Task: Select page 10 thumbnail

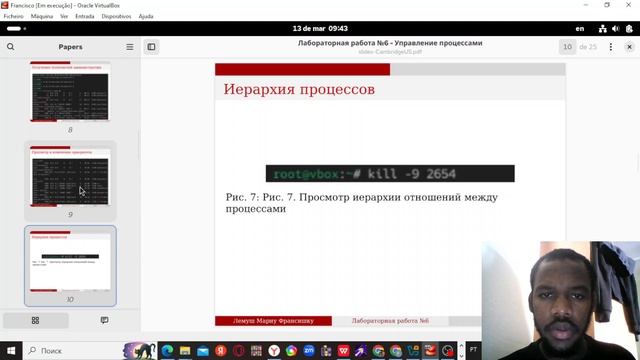Action: 70,261
